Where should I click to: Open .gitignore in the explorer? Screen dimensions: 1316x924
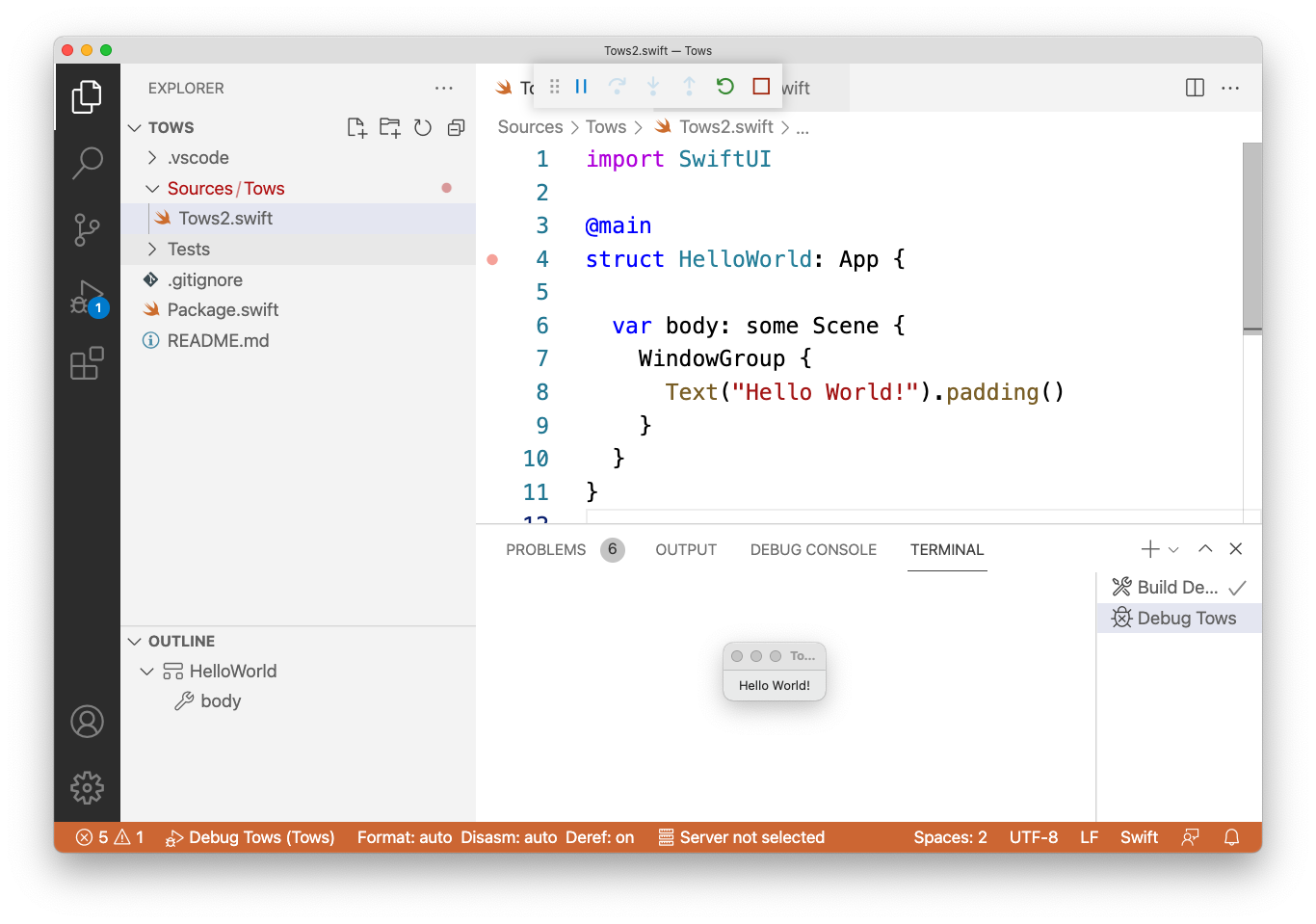click(299, 279)
